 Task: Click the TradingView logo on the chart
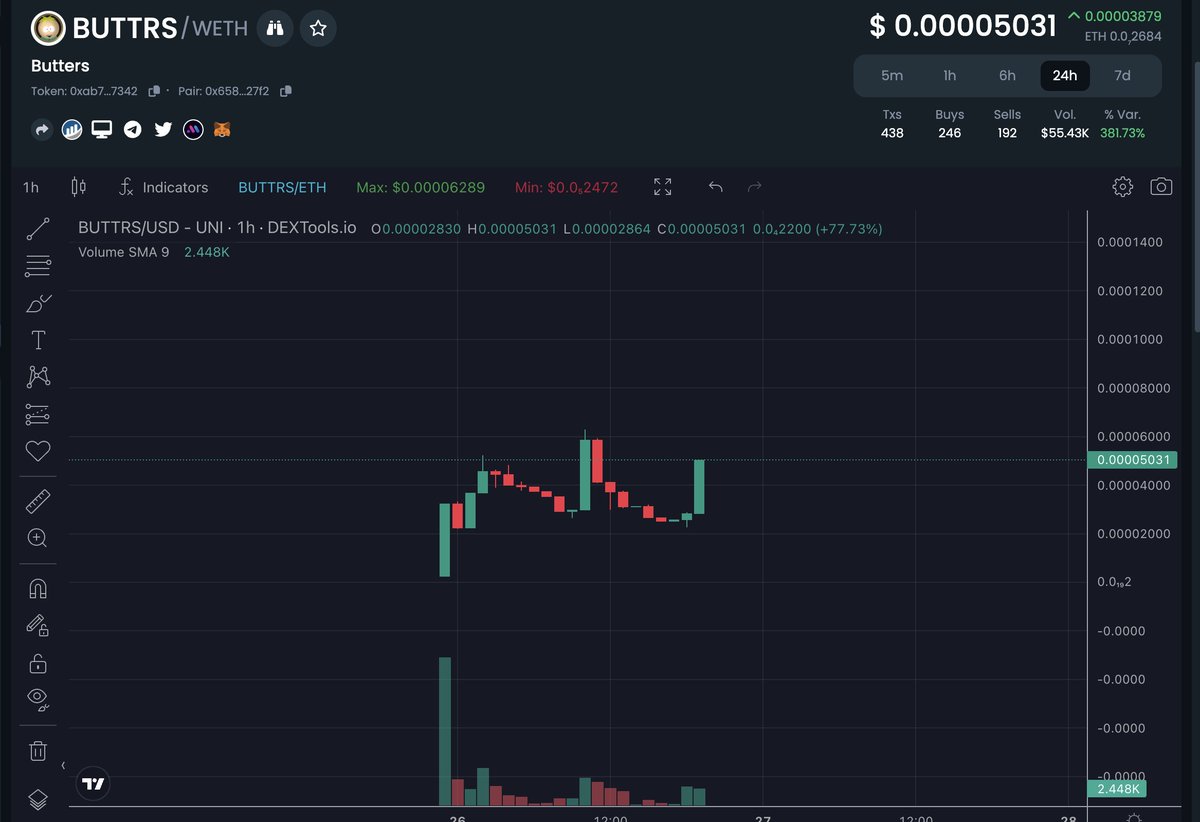click(93, 784)
